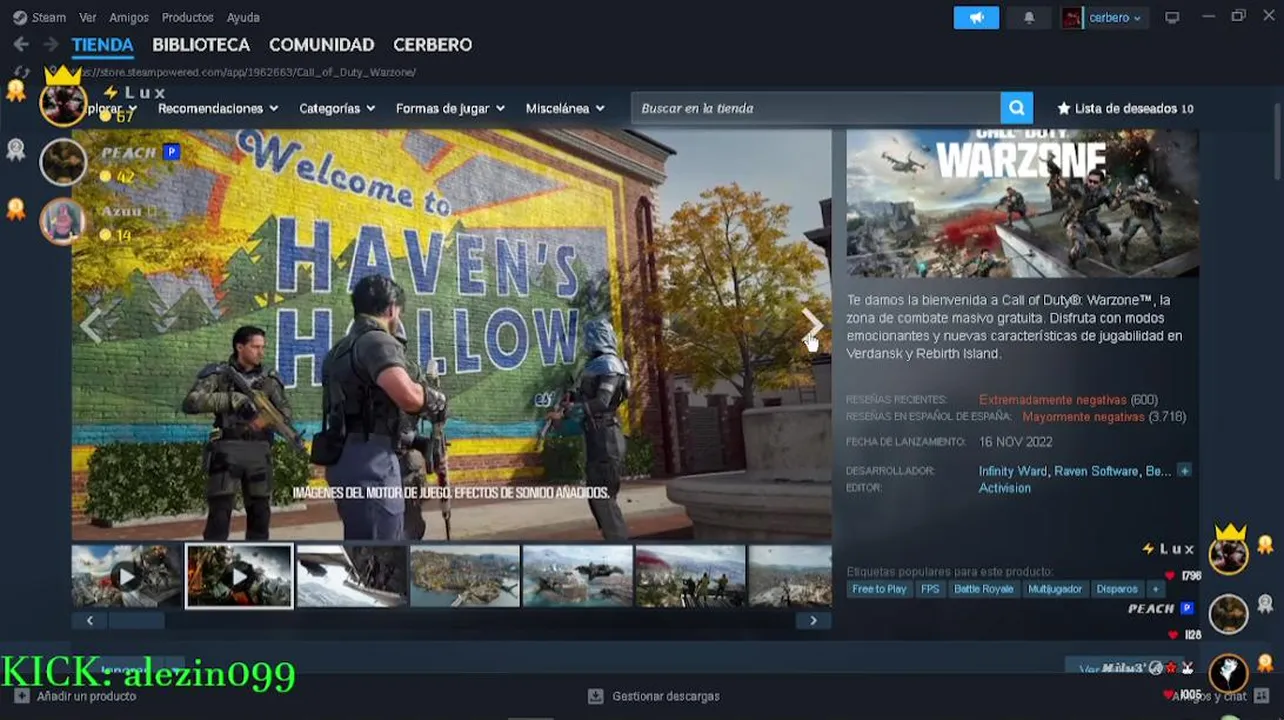The width and height of the screenshot is (1284, 720).
Task: Click the Big Picture monitor icon
Action: coord(1172,17)
